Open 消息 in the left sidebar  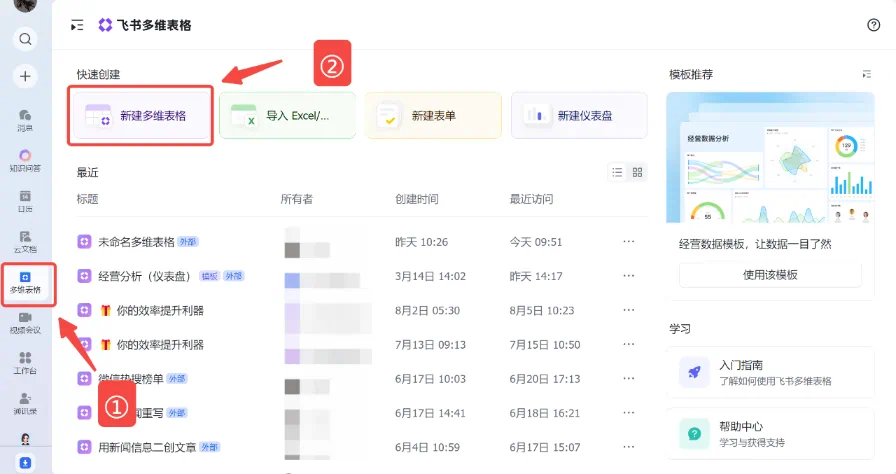tap(25, 120)
